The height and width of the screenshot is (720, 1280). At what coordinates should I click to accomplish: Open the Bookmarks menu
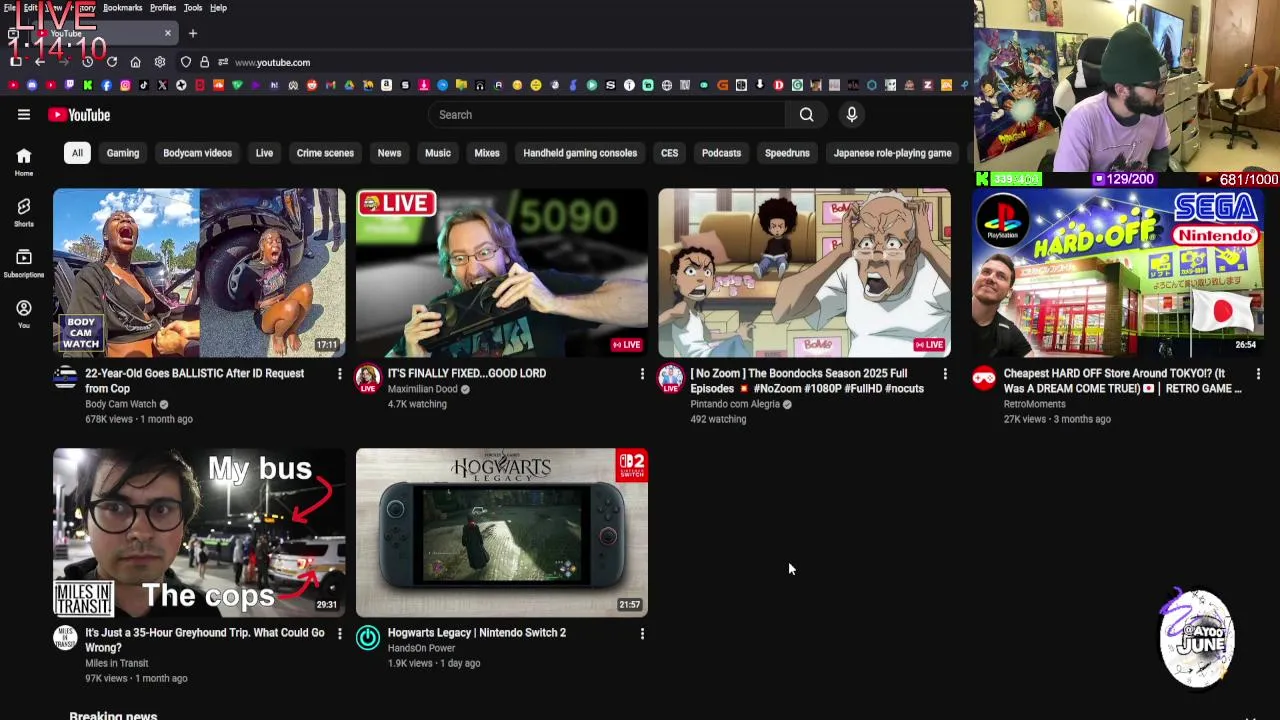pos(122,8)
